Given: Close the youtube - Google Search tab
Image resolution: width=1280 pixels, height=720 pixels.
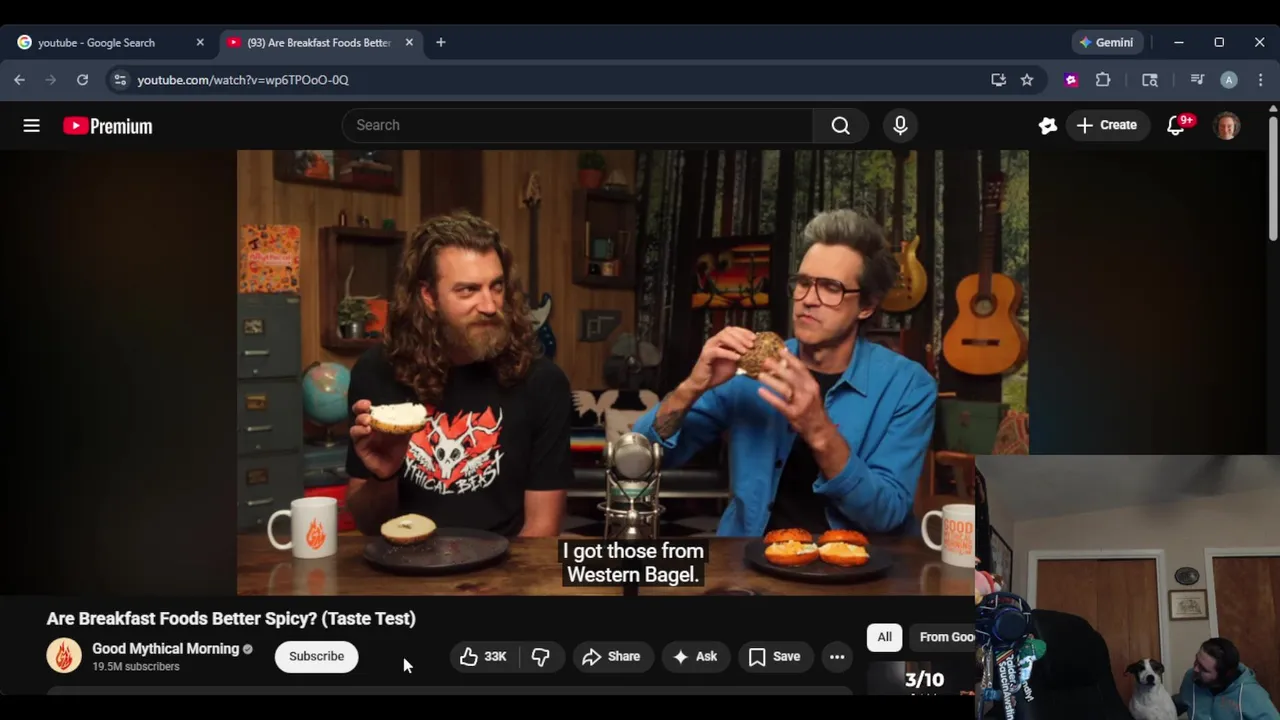Looking at the screenshot, I should (x=200, y=43).
